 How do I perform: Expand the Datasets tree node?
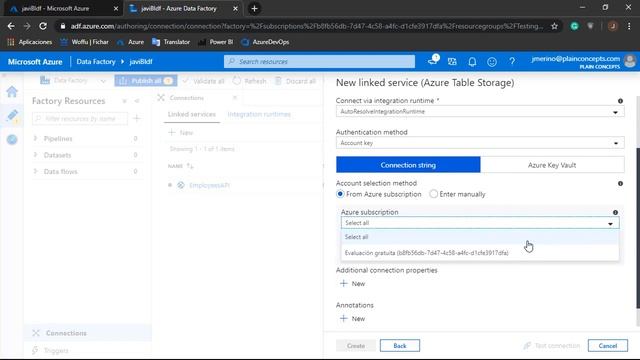[x=35, y=155]
